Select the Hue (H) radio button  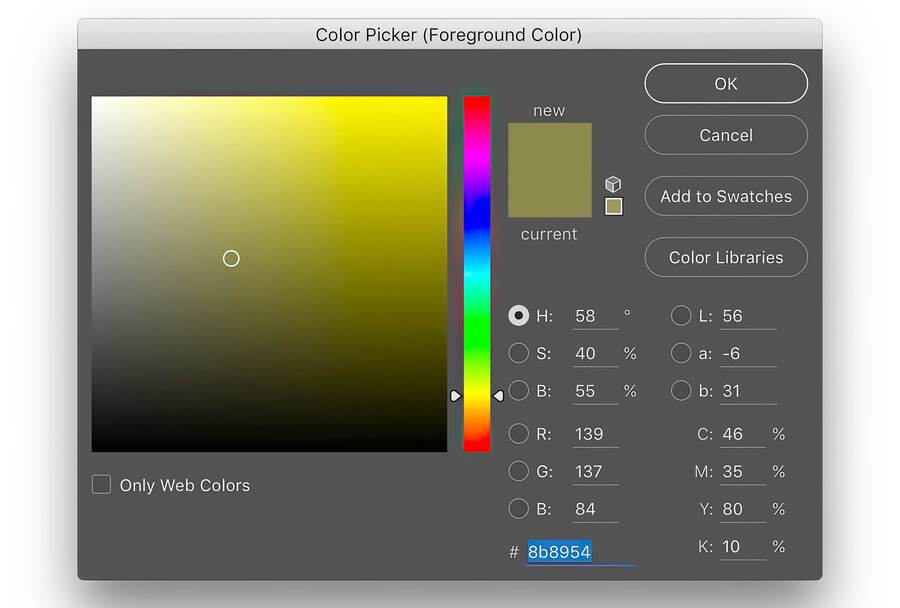[518, 316]
